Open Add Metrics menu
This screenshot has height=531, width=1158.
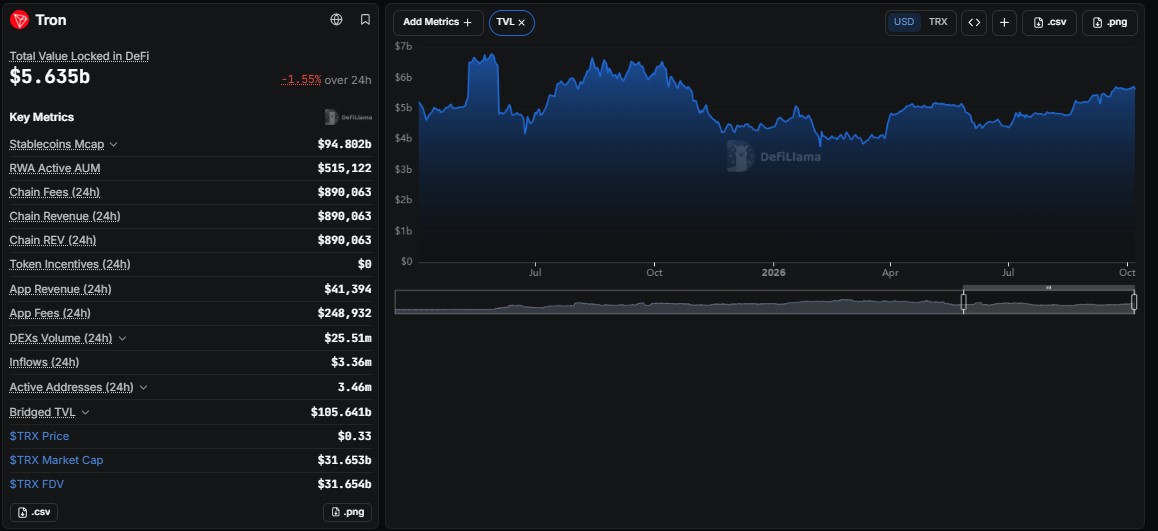(x=438, y=22)
